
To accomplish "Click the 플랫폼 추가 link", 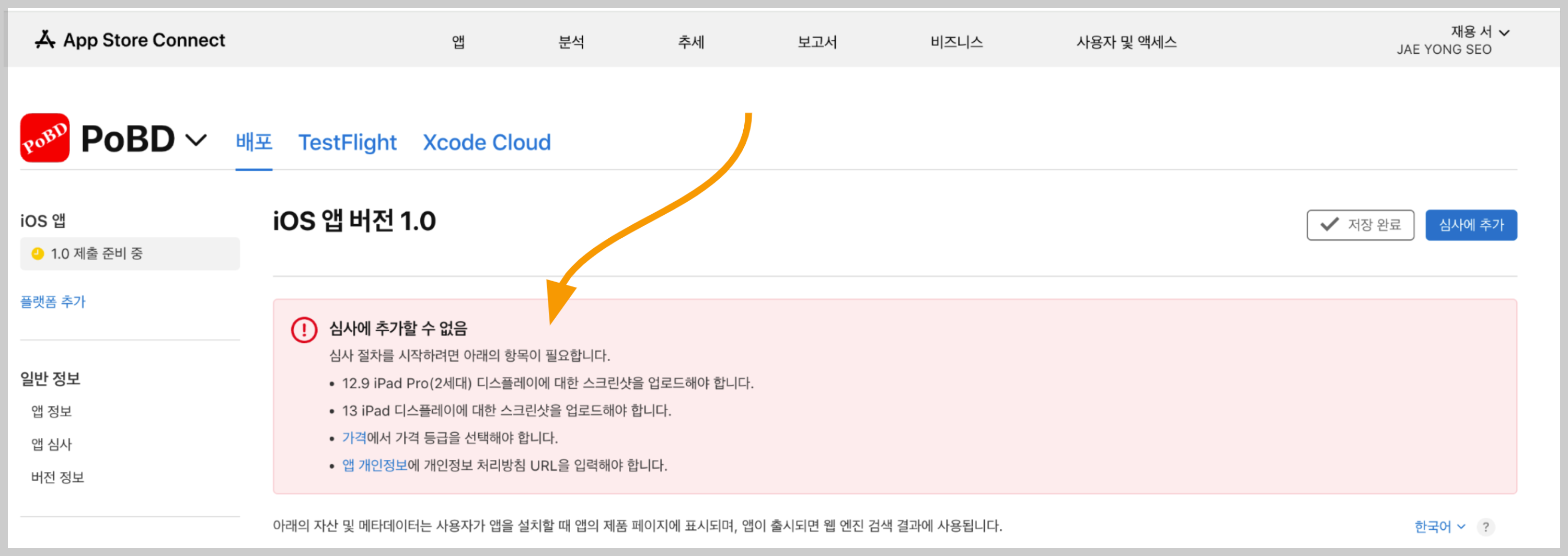I will coord(53,302).
